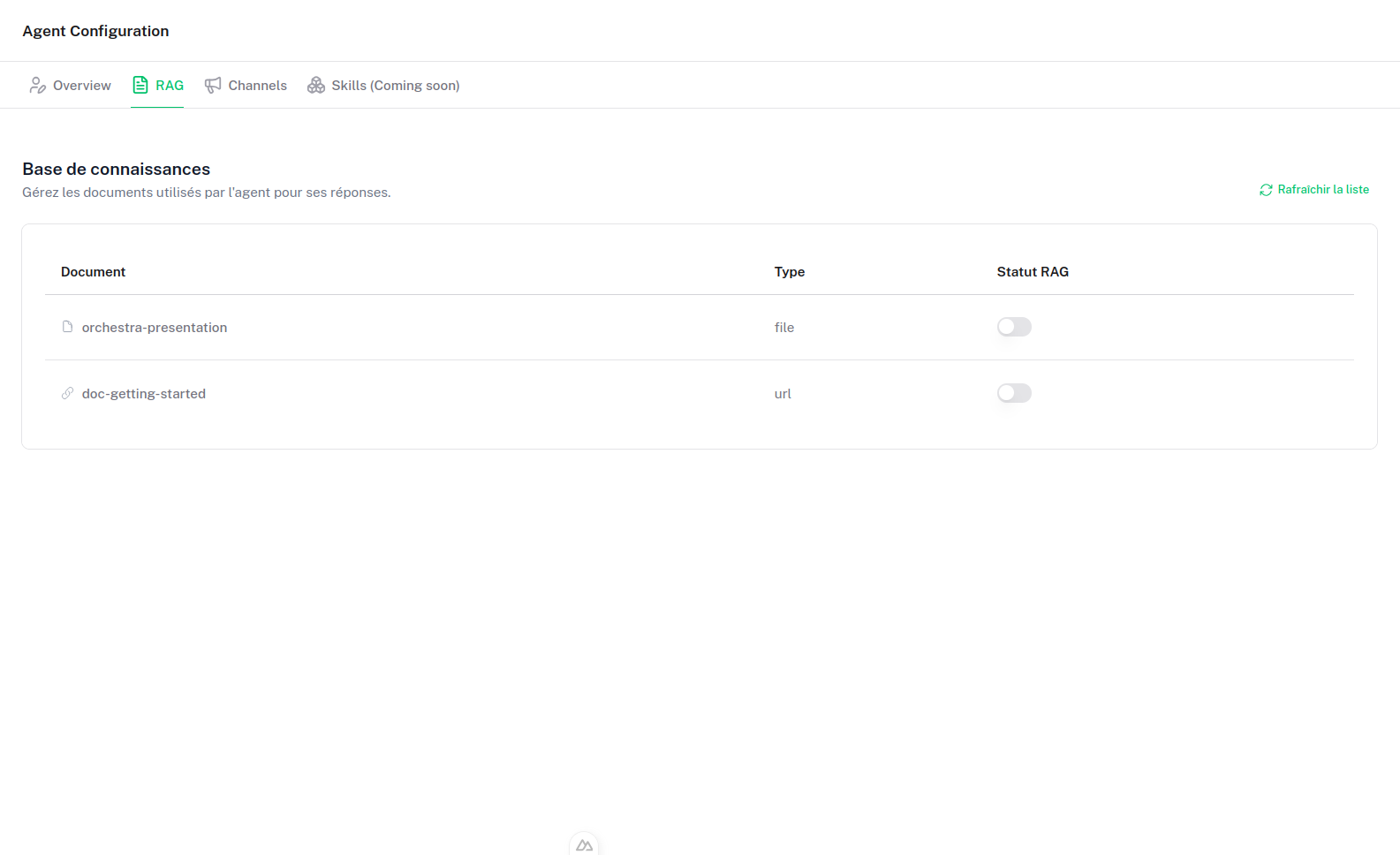The width and height of the screenshot is (1400, 855).
Task: Click the Overview tab's user icon
Action: pyautogui.click(x=37, y=85)
